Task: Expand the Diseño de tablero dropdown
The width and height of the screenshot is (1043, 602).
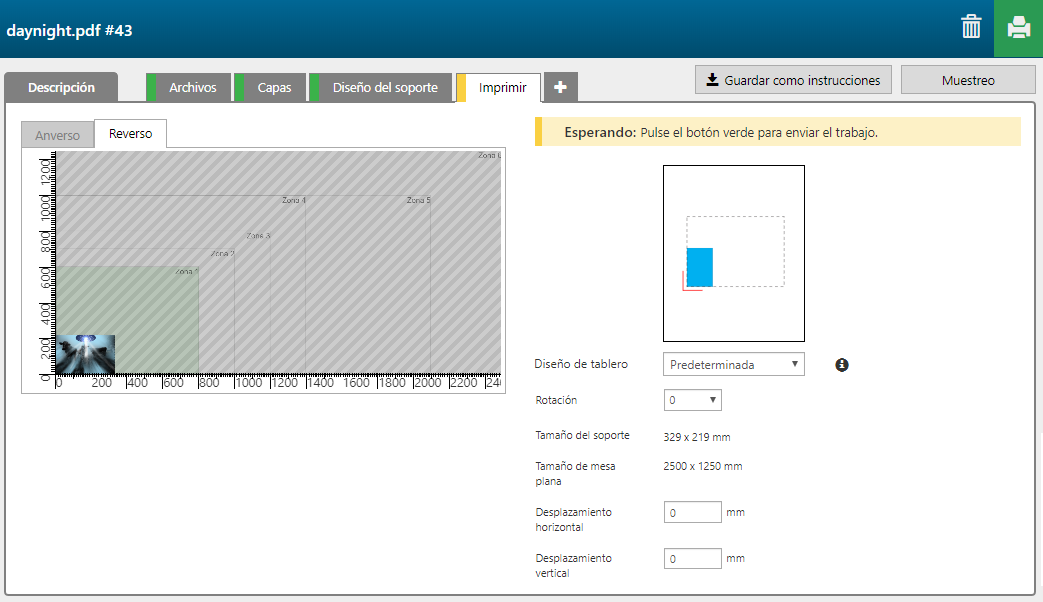Action: click(x=733, y=365)
